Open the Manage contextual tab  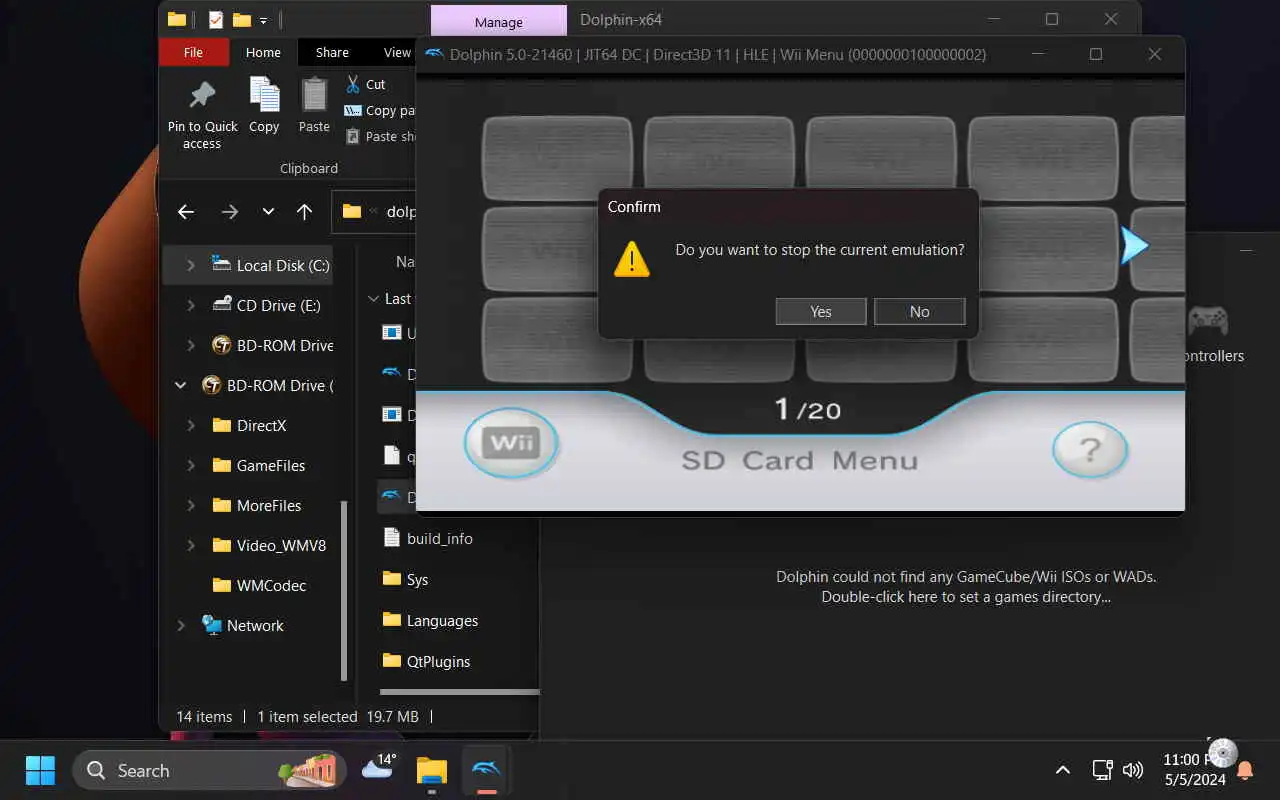click(499, 22)
